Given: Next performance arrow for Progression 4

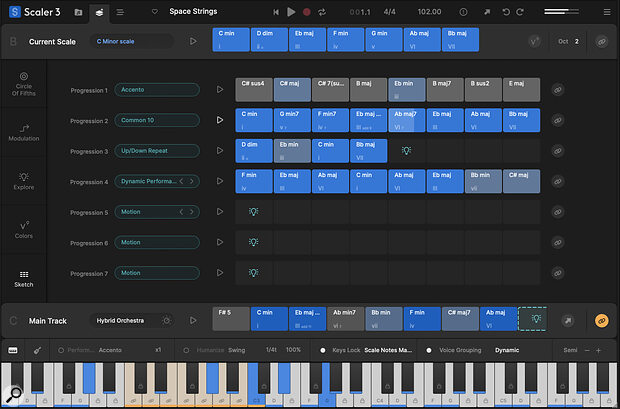Looking at the screenshot, I should (192, 181).
